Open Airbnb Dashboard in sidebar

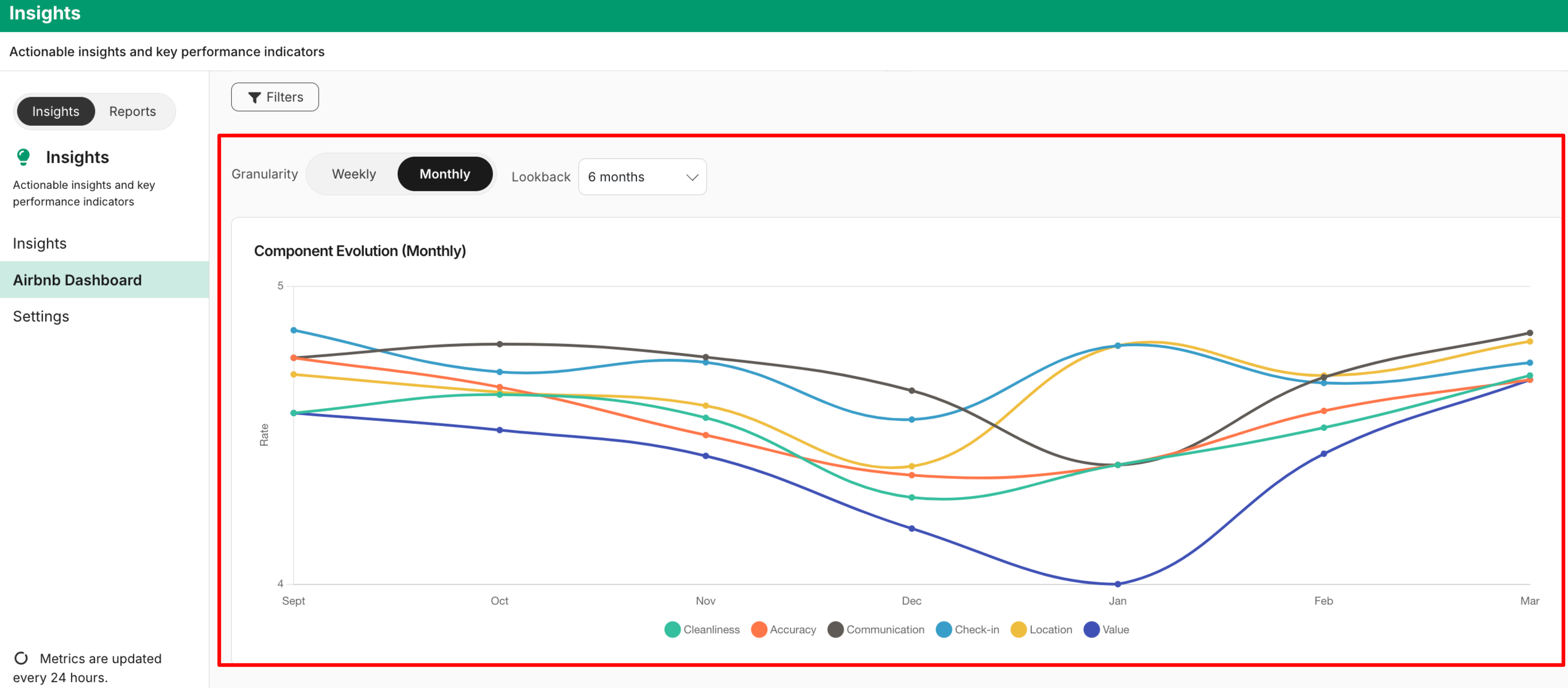click(77, 280)
